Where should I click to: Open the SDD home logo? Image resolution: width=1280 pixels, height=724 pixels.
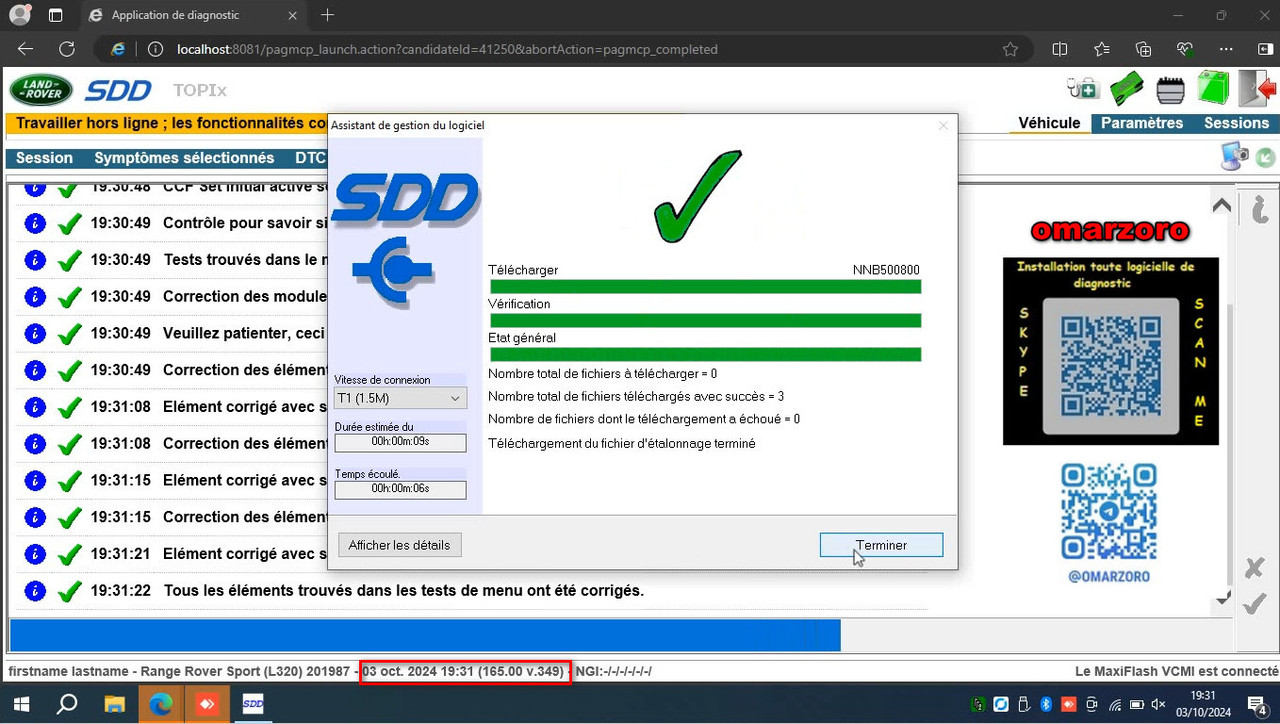[x=118, y=91]
